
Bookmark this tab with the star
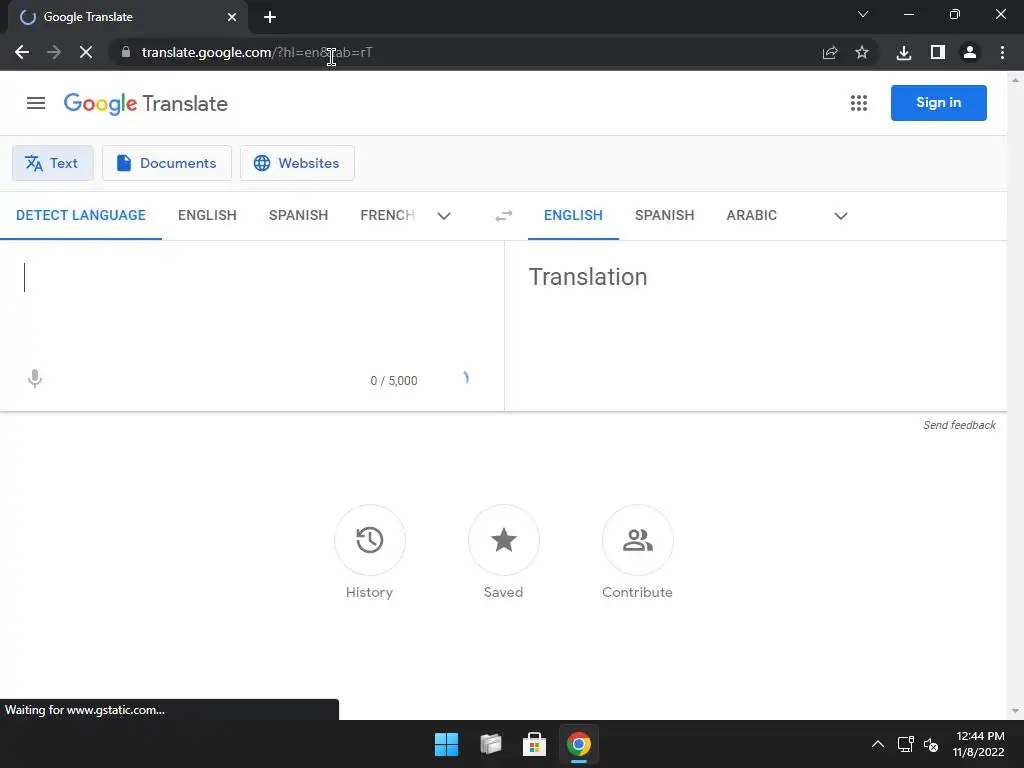862,52
